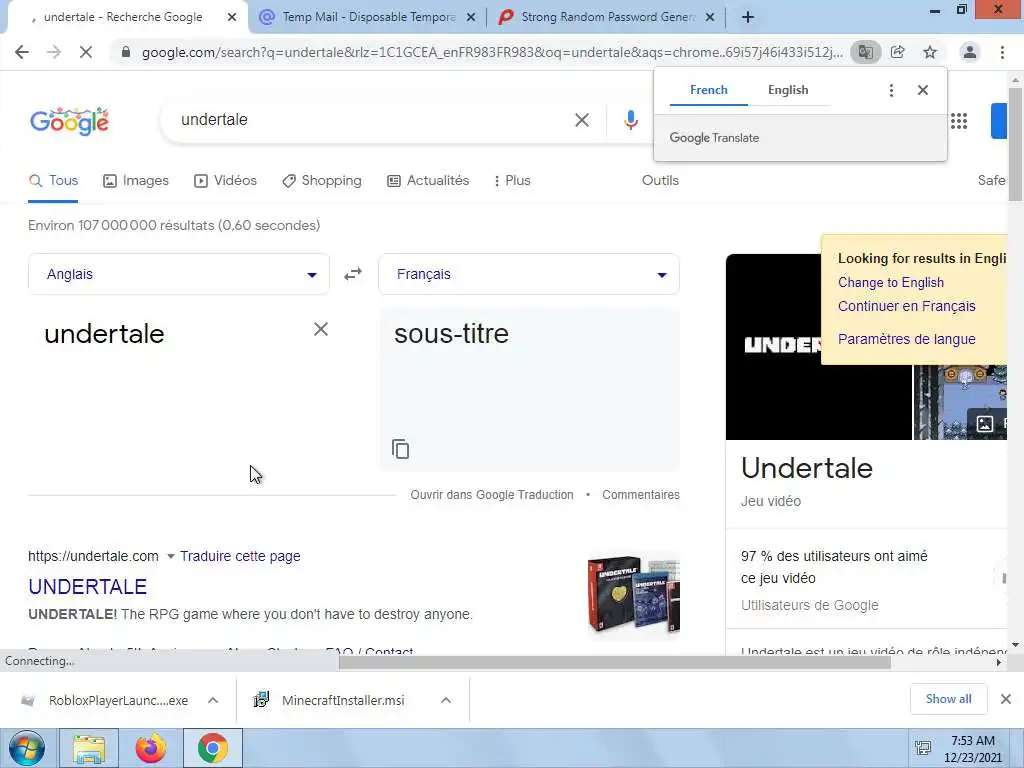Viewport: 1024px width, 768px height.
Task: Open the Chrome profile icon
Action: pyautogui.click(x=970, y=52)
